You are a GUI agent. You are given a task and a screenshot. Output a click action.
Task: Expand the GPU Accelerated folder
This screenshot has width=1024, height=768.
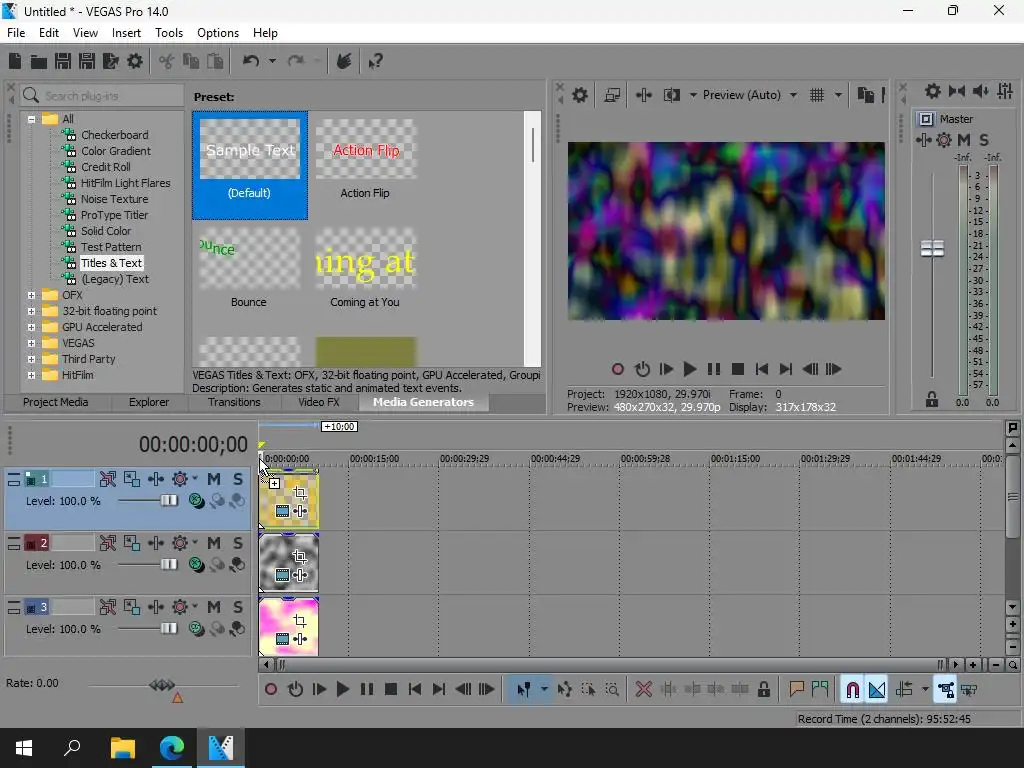[31, 327]
